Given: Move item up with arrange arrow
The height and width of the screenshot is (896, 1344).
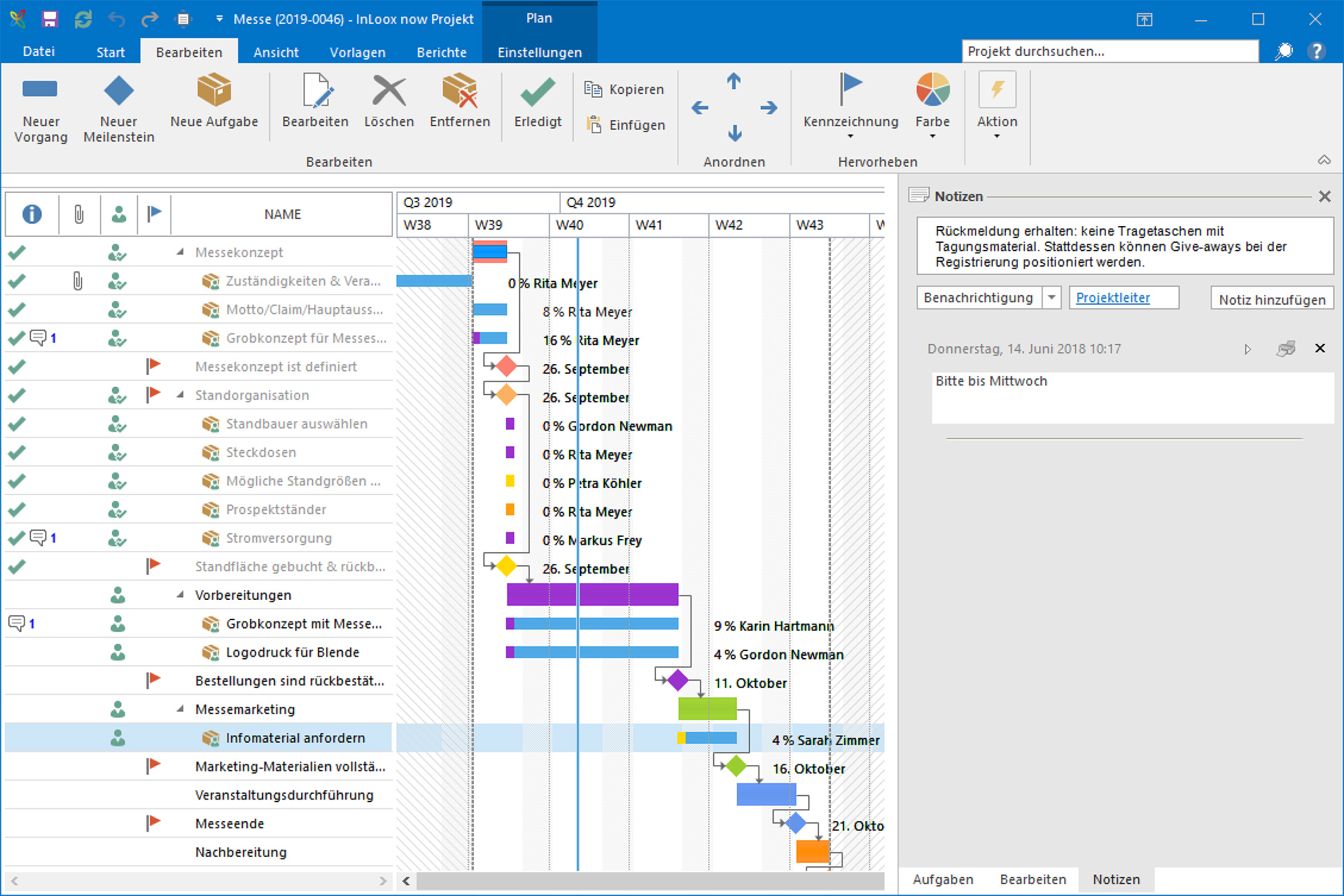Looking at the screenshot, I should click(x=734, y=81).
